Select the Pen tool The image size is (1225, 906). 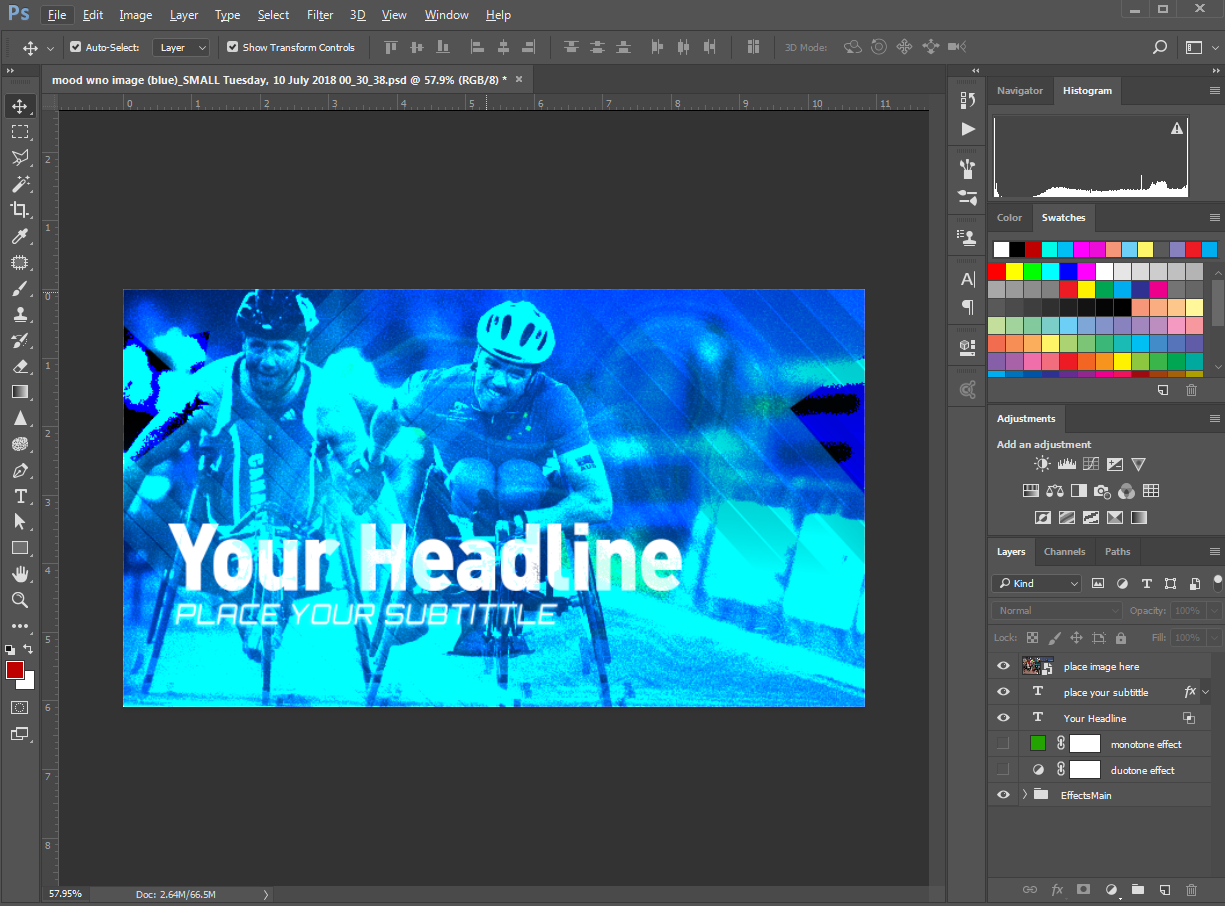pyautogui.click(x=20, y=470)
